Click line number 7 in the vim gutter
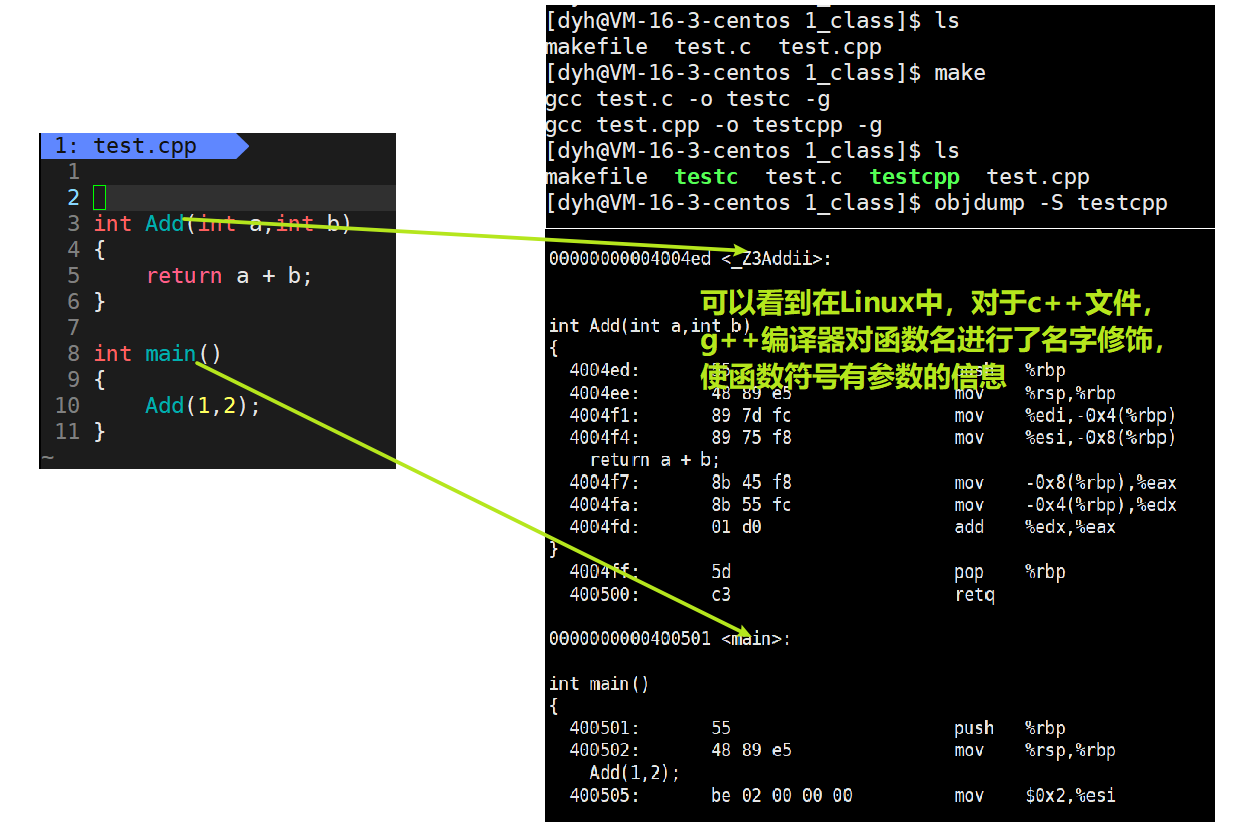The width and height of the screenshot is (1250, 835). 73,327
